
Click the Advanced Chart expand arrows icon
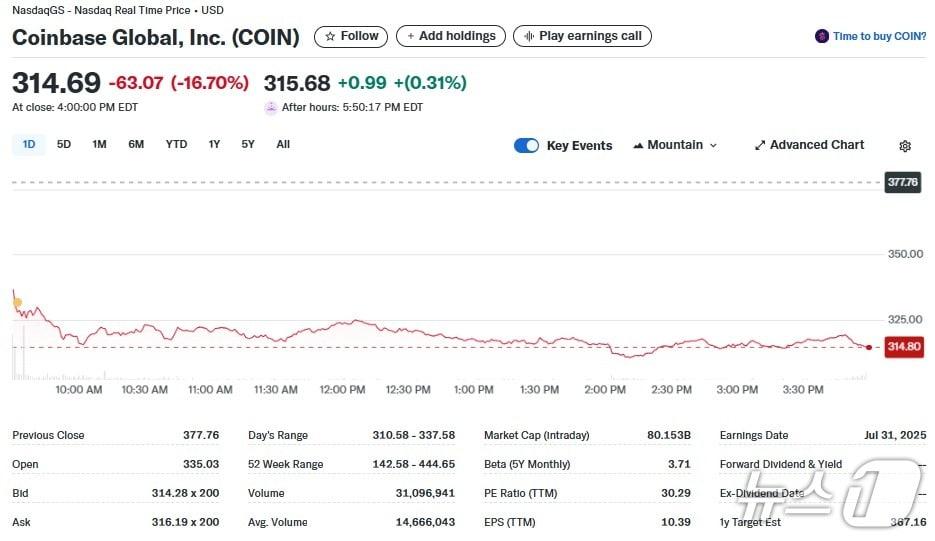(x=760, y=145)
